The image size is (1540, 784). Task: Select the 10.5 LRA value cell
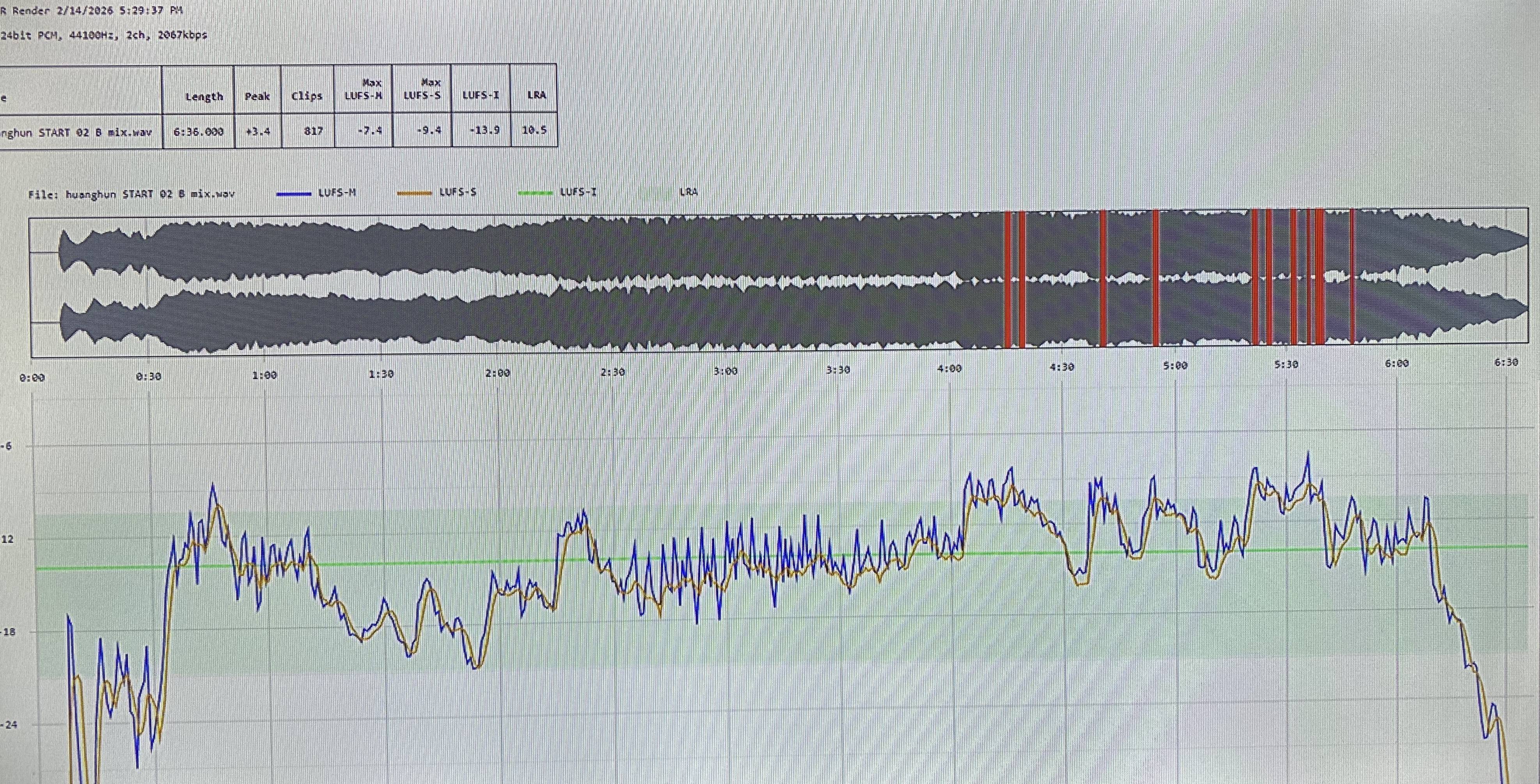pyautogui.click(x=534, y=129)
